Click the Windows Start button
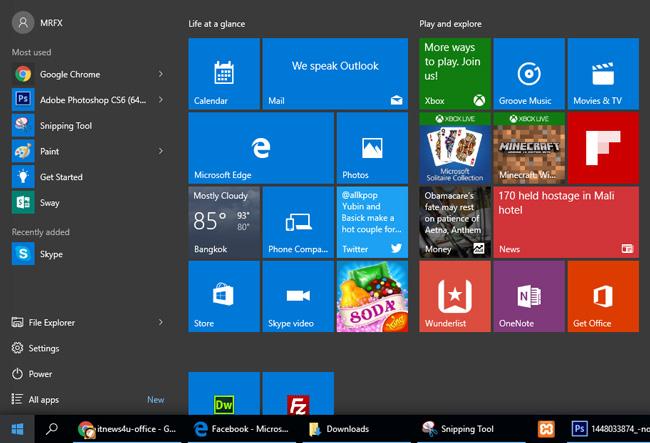The height and width of the screenshot is (443, 650). 17,429
